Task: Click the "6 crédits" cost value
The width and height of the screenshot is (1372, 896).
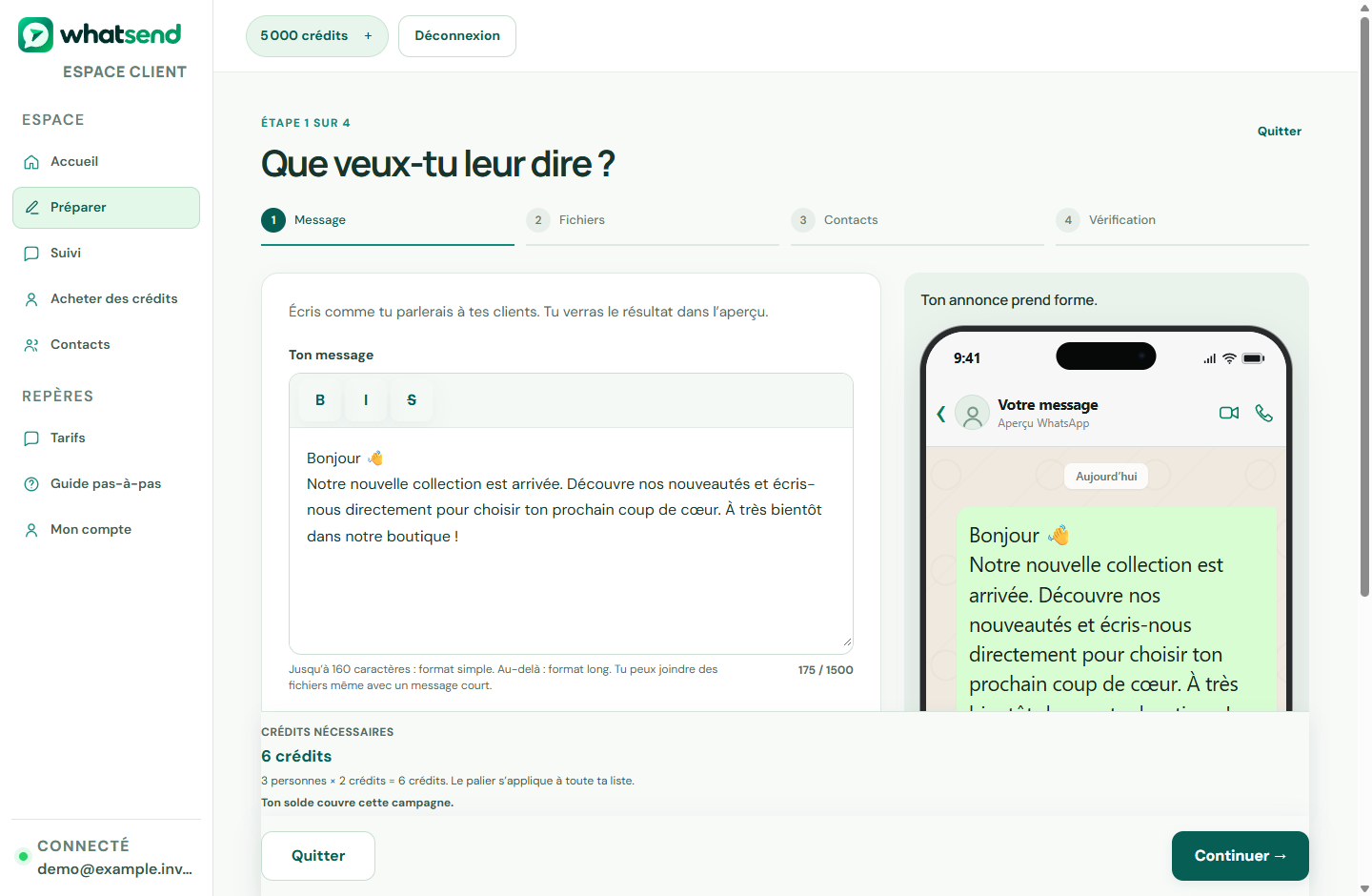Action: 296,757
